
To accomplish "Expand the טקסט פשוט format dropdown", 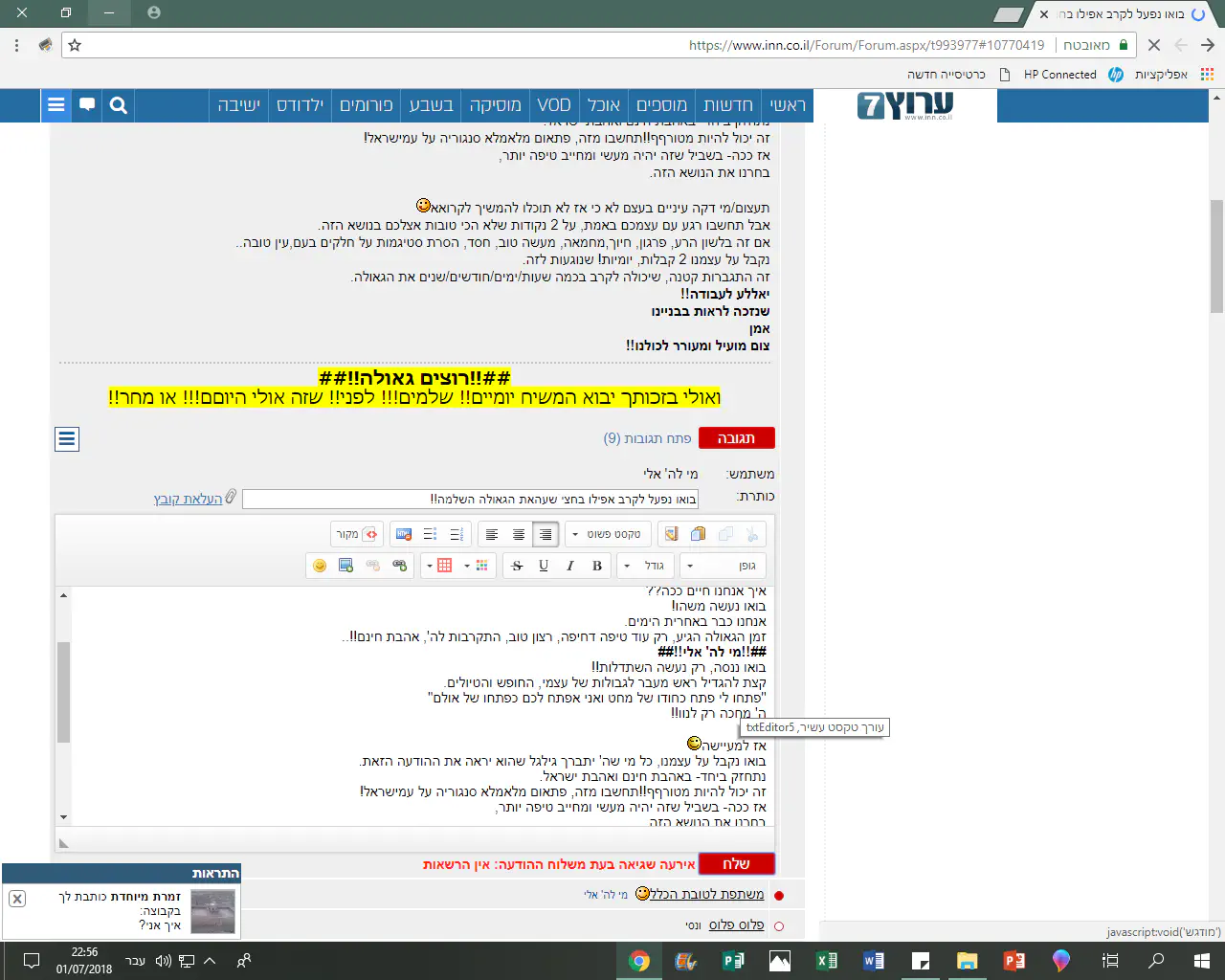I will click(608, 534).
